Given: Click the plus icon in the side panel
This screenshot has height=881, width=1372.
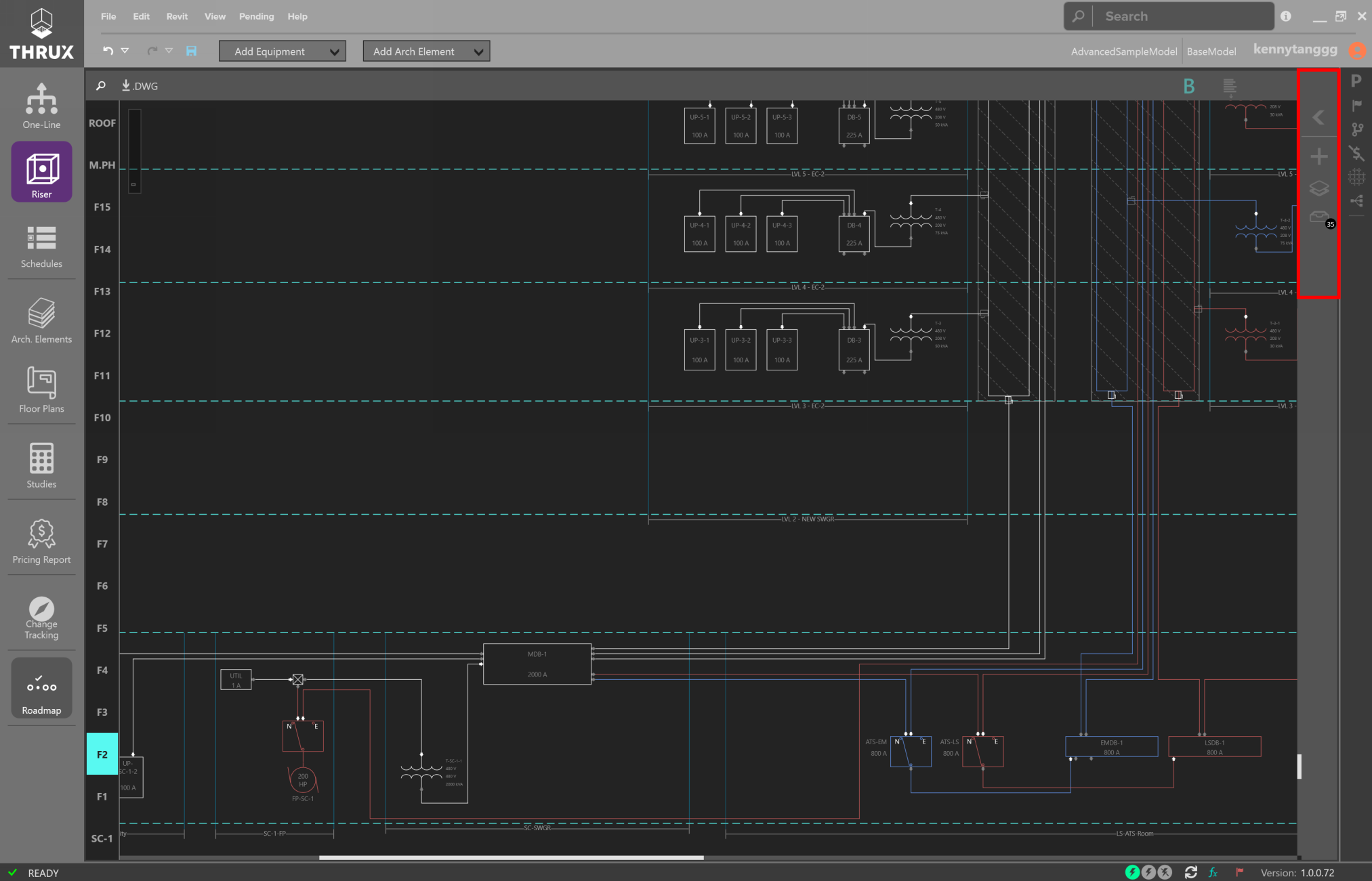Looking at the screenshot, I should point(1318,157).
